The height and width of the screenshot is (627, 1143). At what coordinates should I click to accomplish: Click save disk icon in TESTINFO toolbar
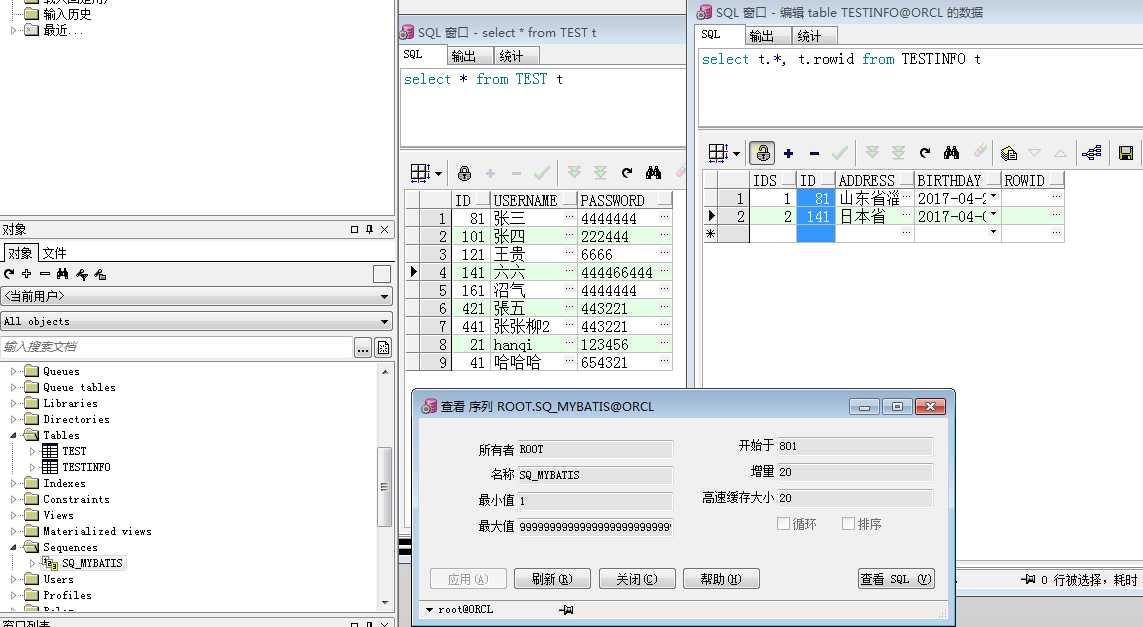pyautogui.click(x=1126, y=153)
